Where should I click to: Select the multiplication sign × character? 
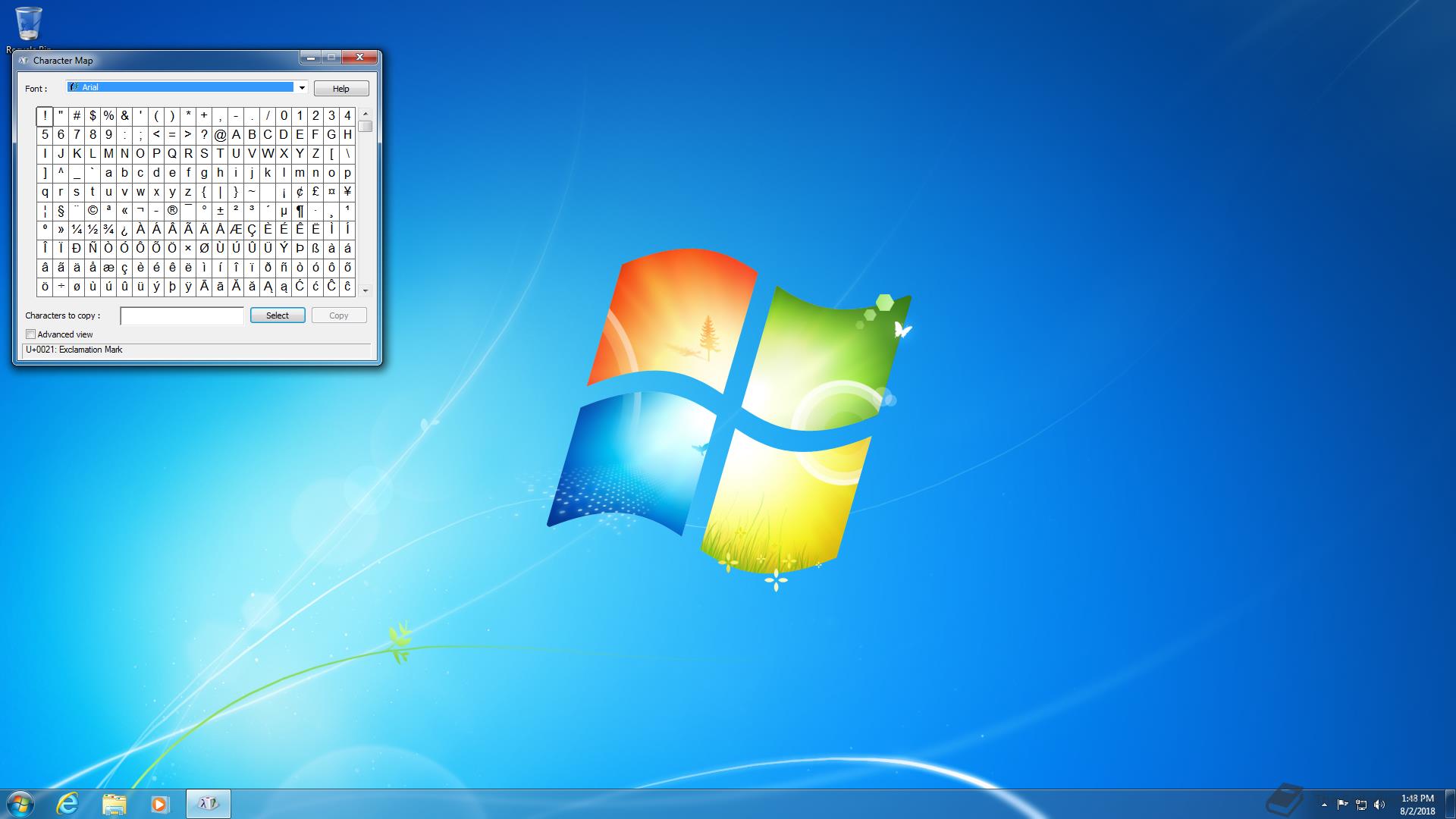(x=188, y=249)
